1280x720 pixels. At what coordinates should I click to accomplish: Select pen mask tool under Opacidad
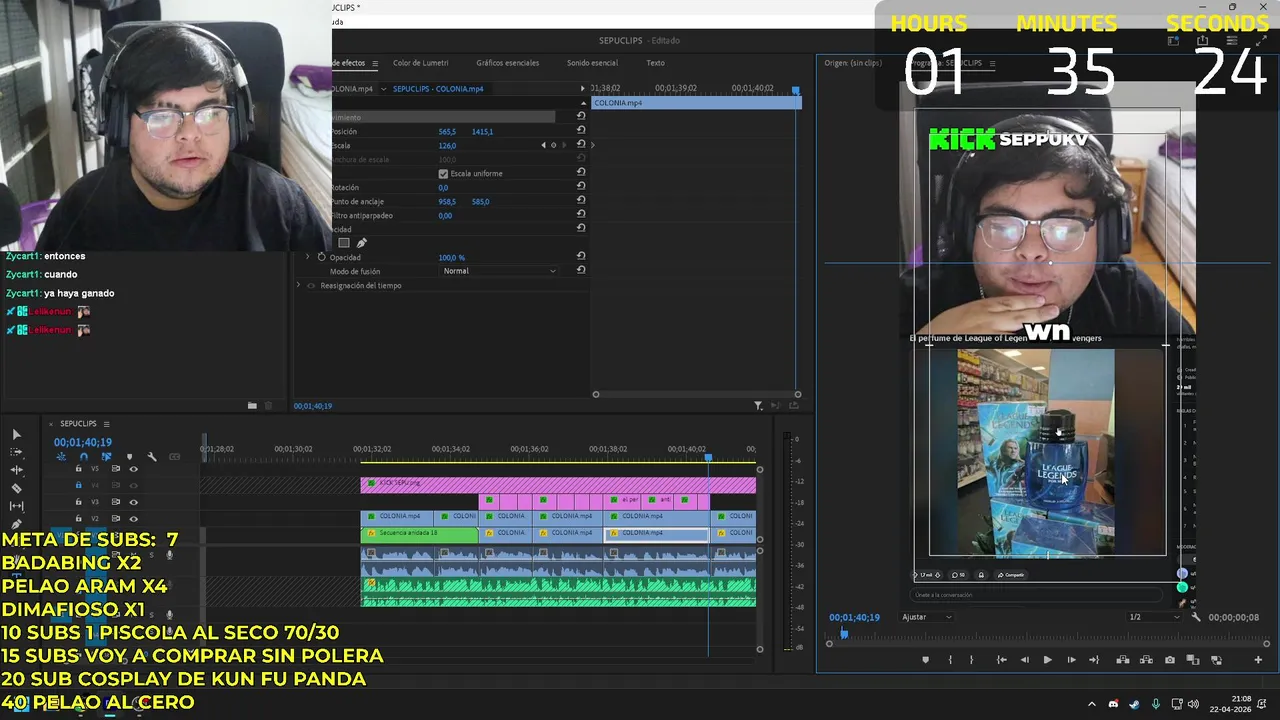[362, 243]
